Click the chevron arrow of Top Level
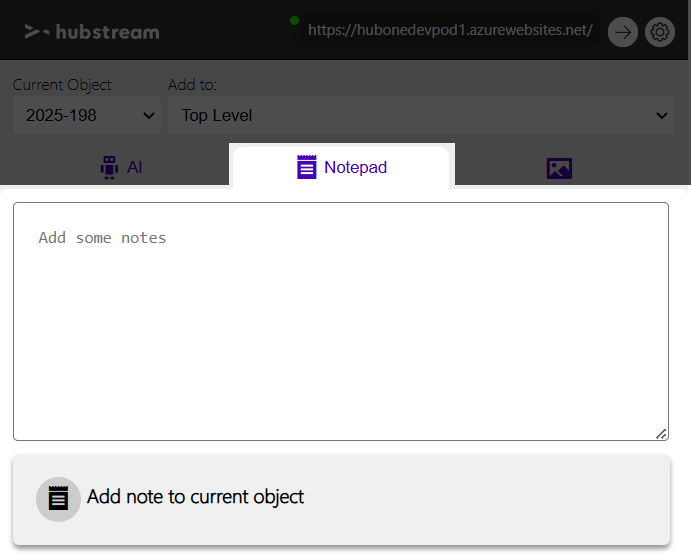This screenshot has width=691, height=556. tap(662, 116)
